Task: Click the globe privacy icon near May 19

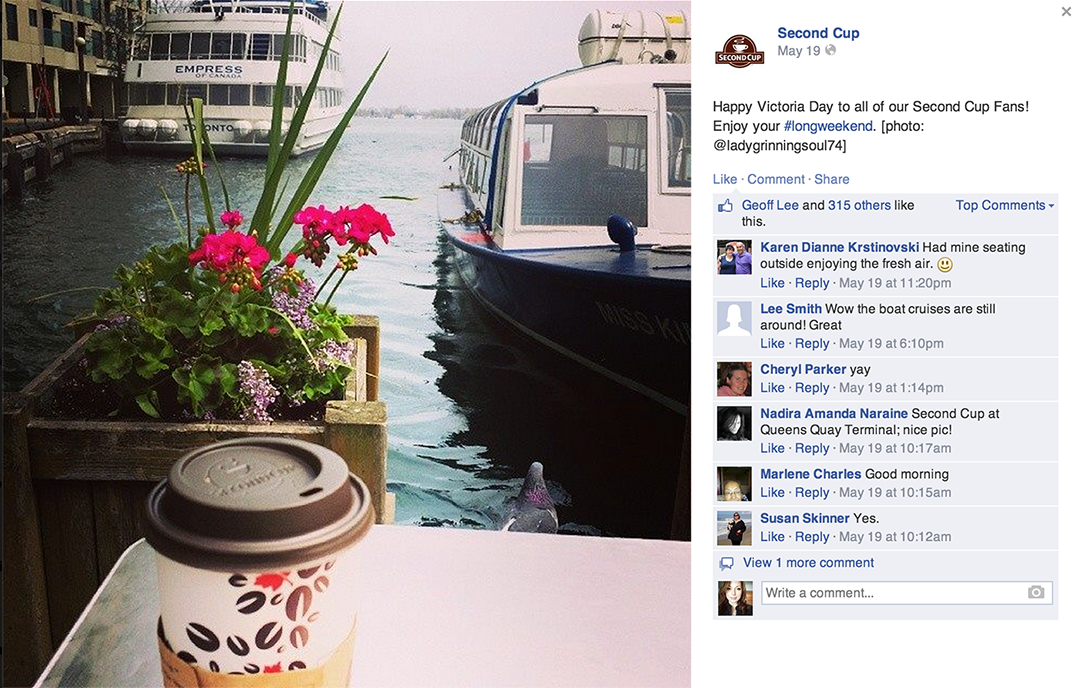Action: point(831,50)
